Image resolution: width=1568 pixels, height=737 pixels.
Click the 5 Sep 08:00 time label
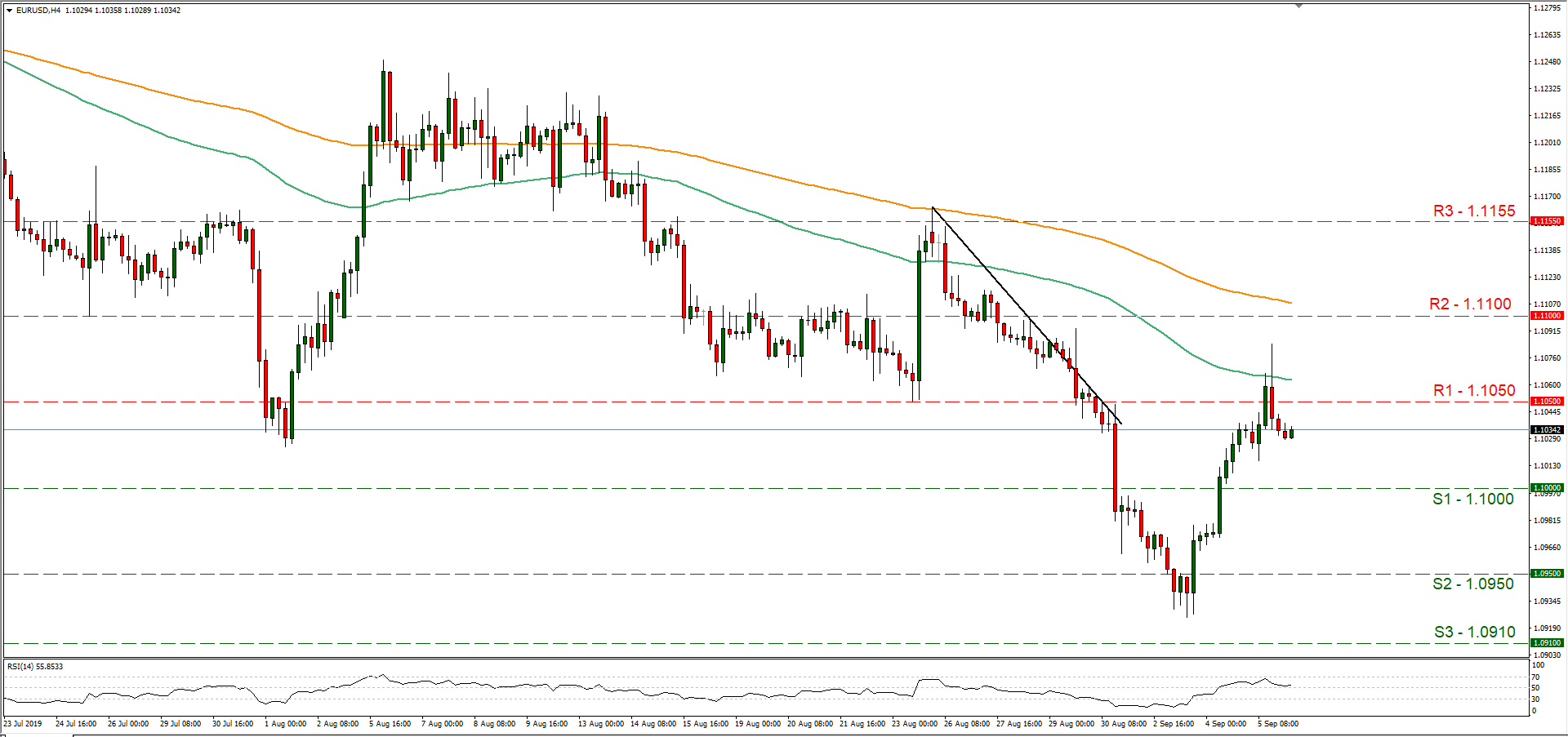(1278, 724)
